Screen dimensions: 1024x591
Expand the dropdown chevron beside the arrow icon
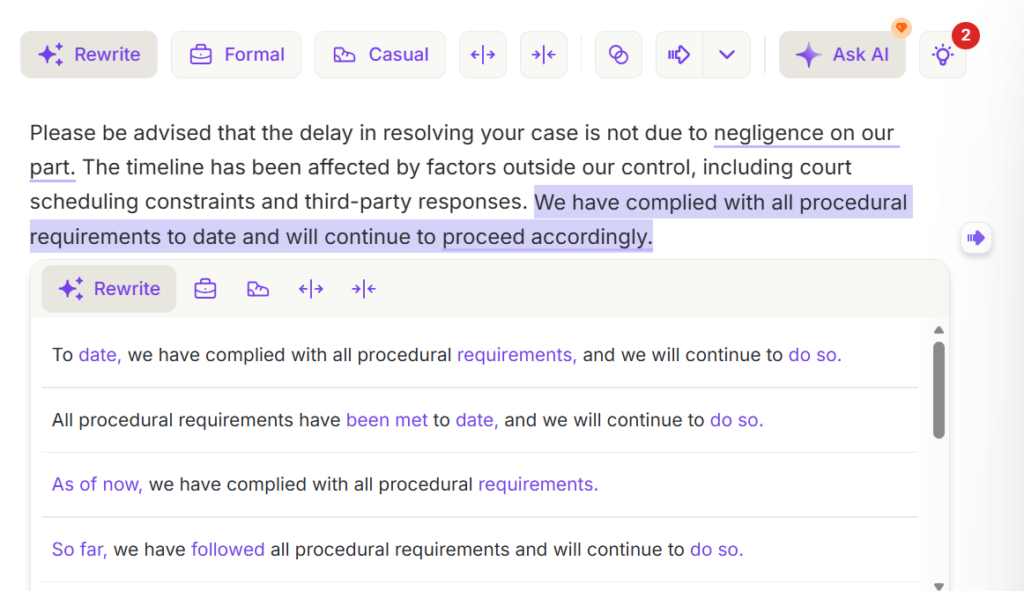pos(727,55)
